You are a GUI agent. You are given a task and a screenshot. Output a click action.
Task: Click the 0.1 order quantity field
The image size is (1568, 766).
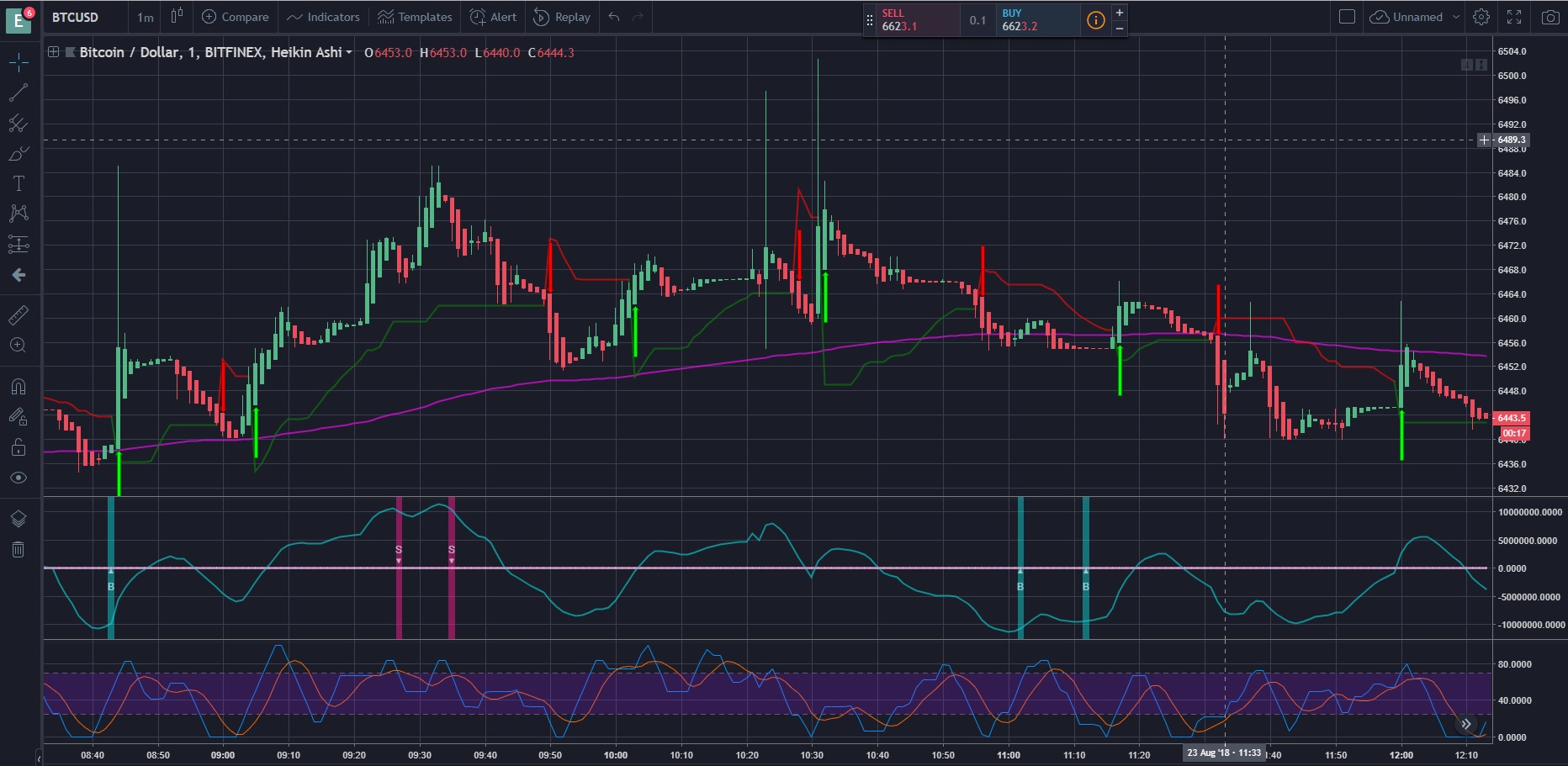click(x=977, y=20)
